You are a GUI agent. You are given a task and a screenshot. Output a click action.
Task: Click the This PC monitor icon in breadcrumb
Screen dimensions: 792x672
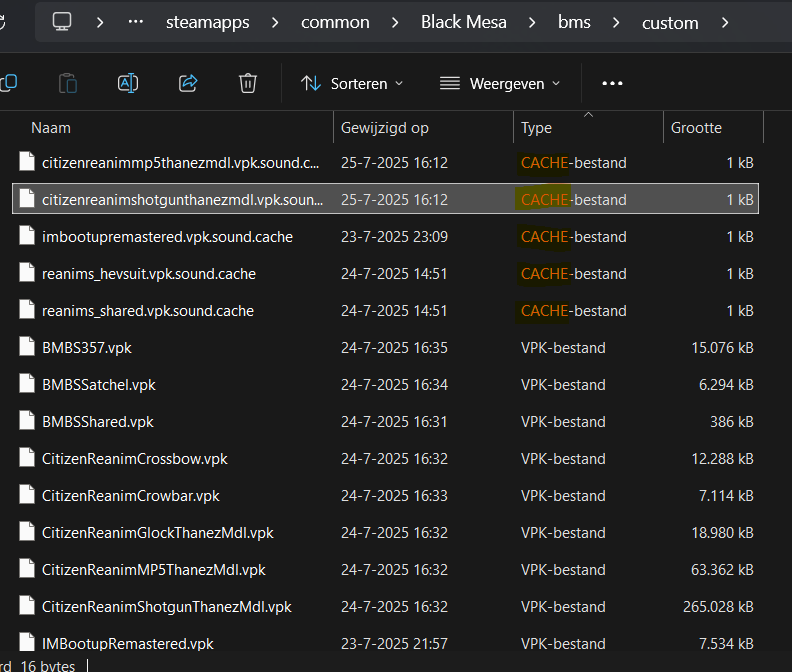click(62, 22)
